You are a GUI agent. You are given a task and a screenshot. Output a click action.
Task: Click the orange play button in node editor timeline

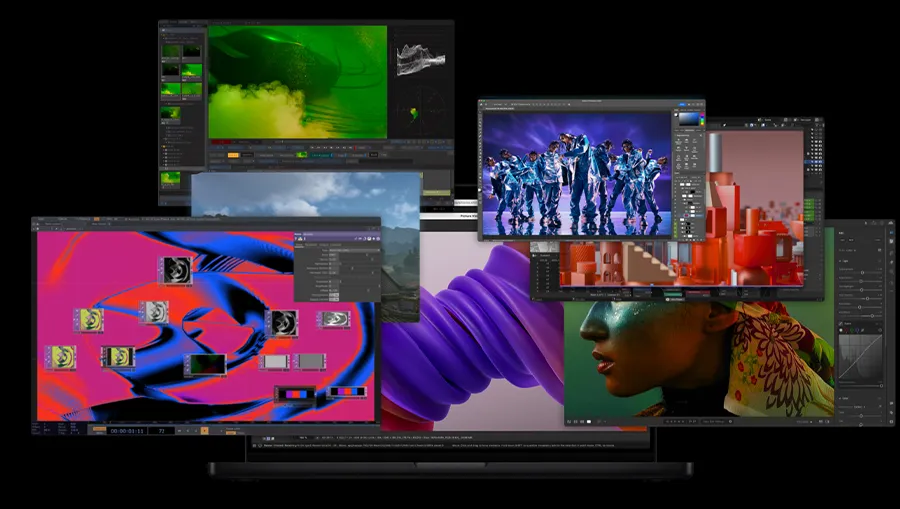(204, 430)
